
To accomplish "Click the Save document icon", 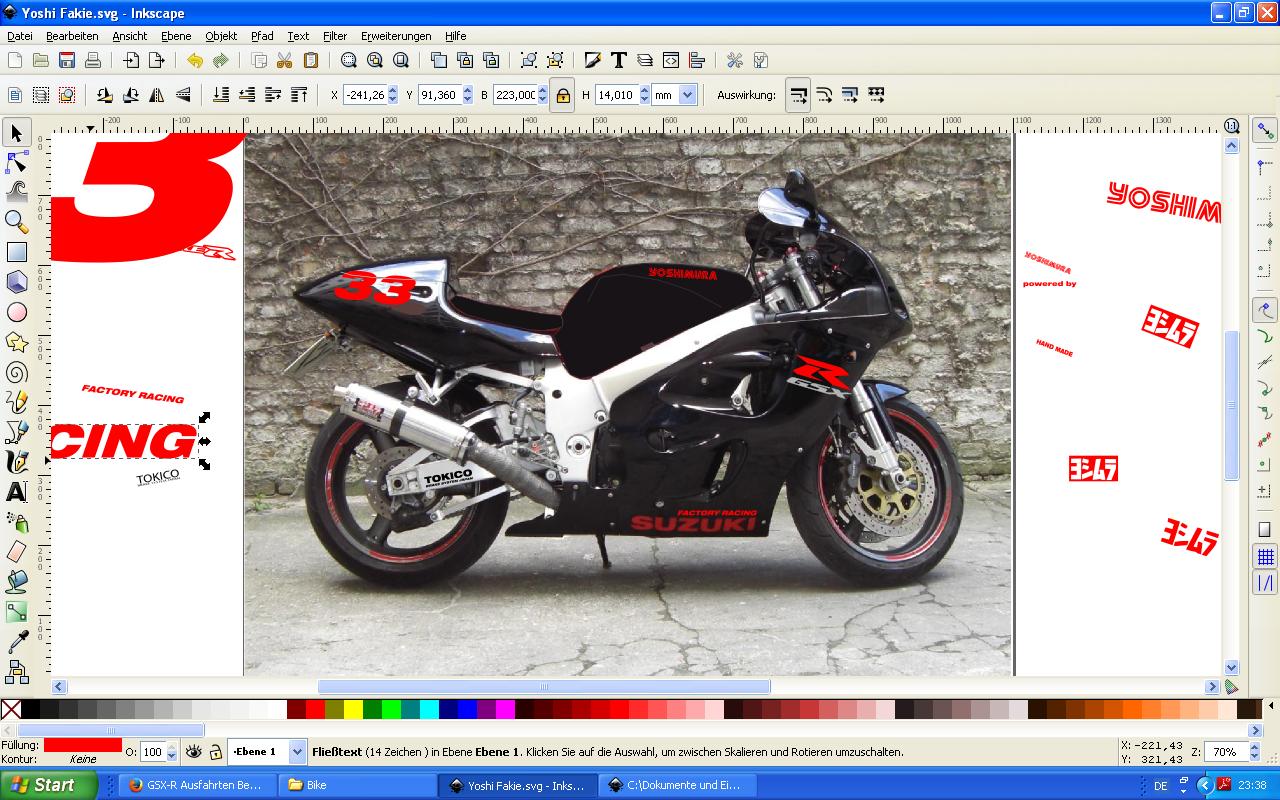I will [67, 60].
